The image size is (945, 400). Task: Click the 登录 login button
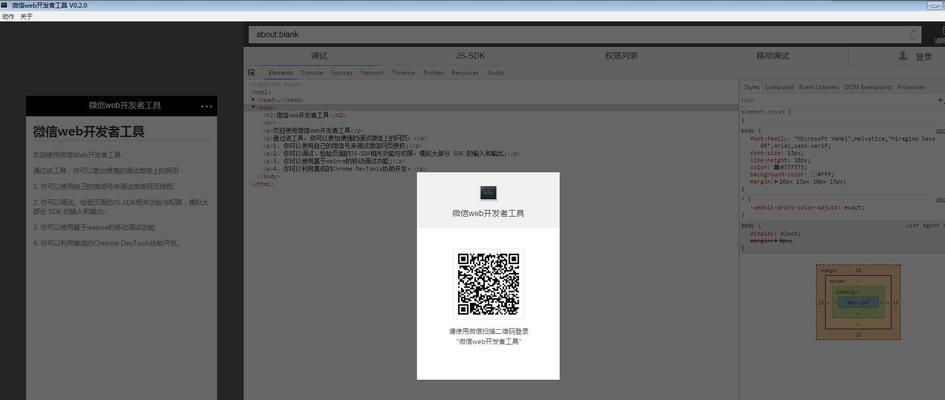click(924, 57)
